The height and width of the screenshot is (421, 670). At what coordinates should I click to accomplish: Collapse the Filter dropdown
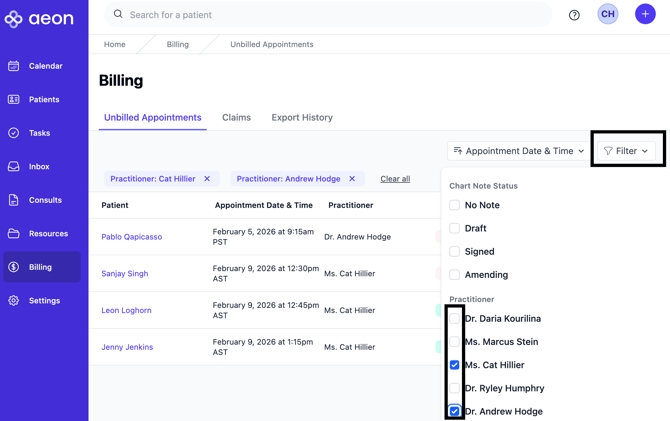click(627, 151)
